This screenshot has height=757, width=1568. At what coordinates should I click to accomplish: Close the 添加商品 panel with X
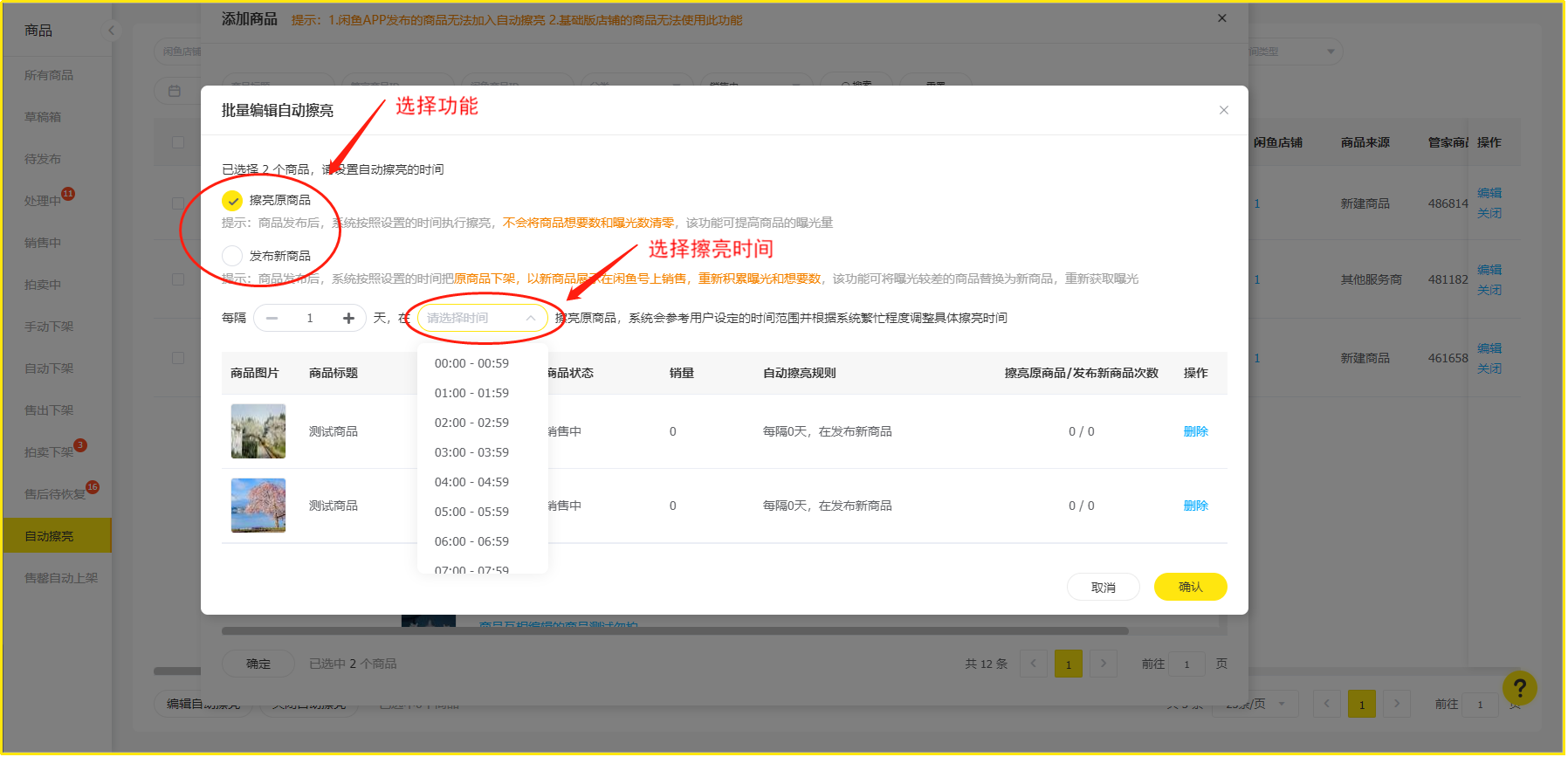click(x=1221, y=18)
